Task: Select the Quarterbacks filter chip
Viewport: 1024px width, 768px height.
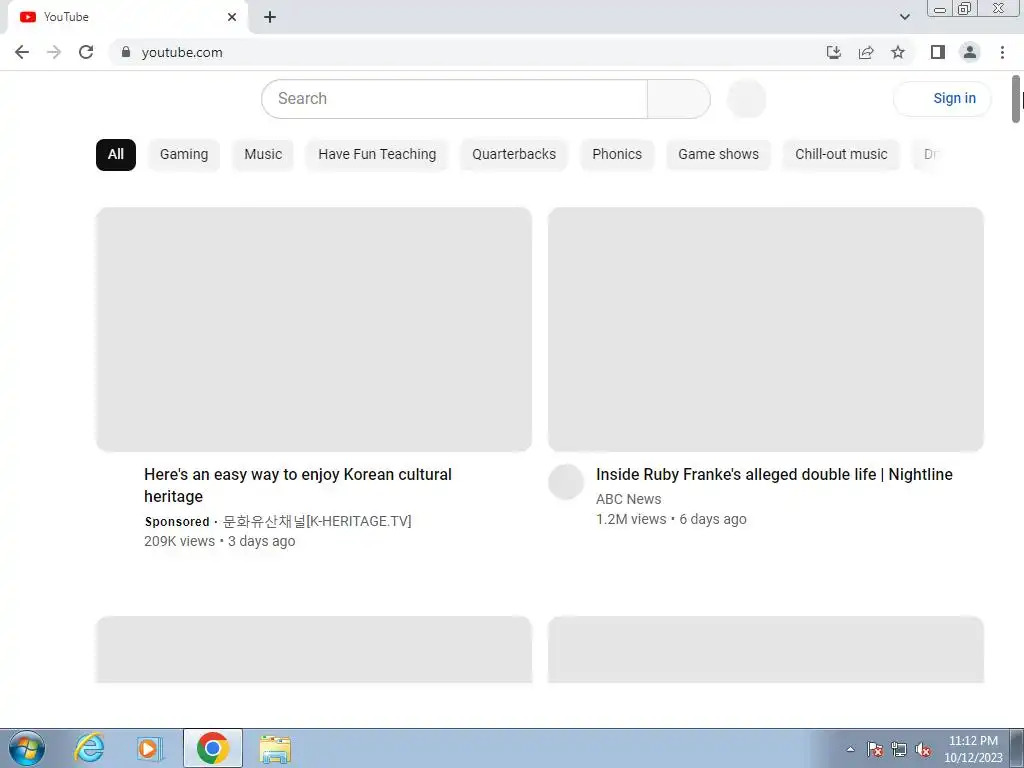Action: (514, 155)
